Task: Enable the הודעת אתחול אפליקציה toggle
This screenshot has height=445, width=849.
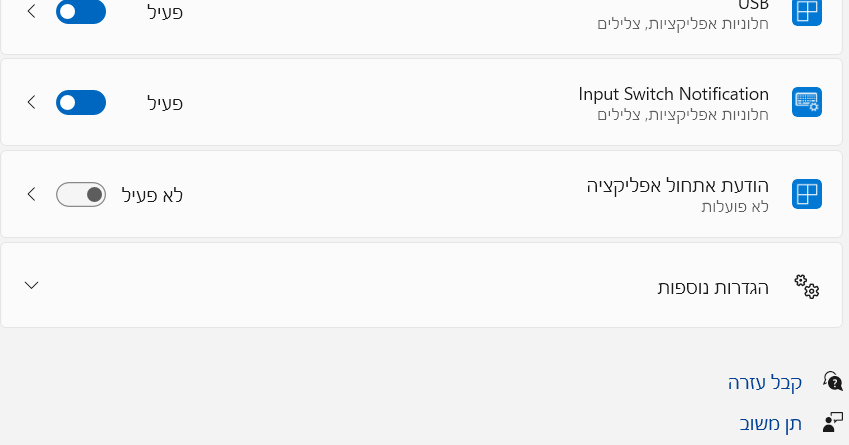Action: tap(80, 194)
